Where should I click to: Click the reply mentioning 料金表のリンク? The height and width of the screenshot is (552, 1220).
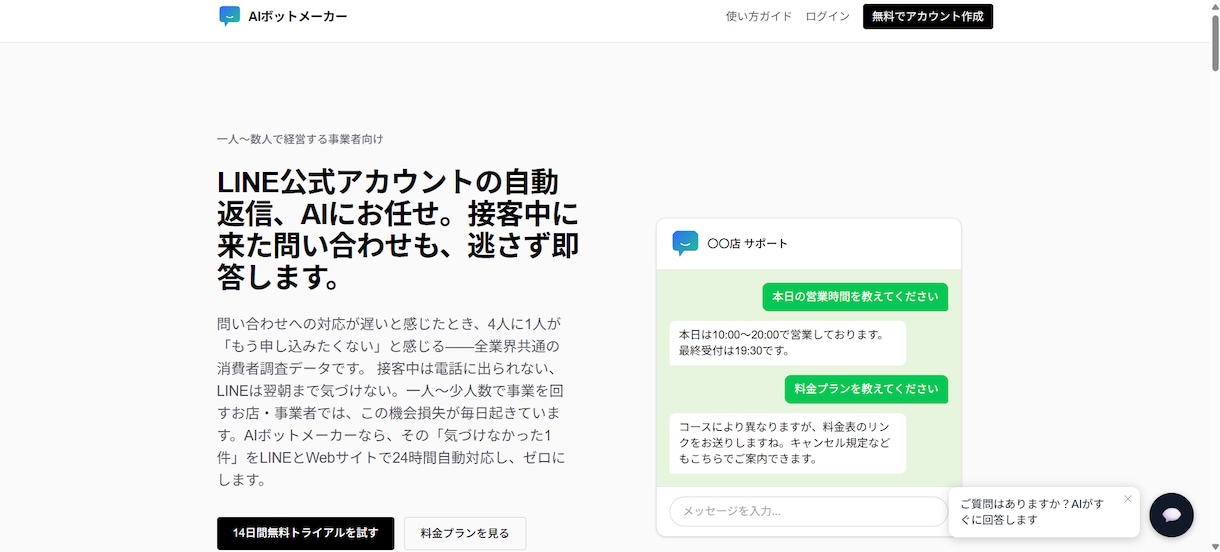coord(787,443)
